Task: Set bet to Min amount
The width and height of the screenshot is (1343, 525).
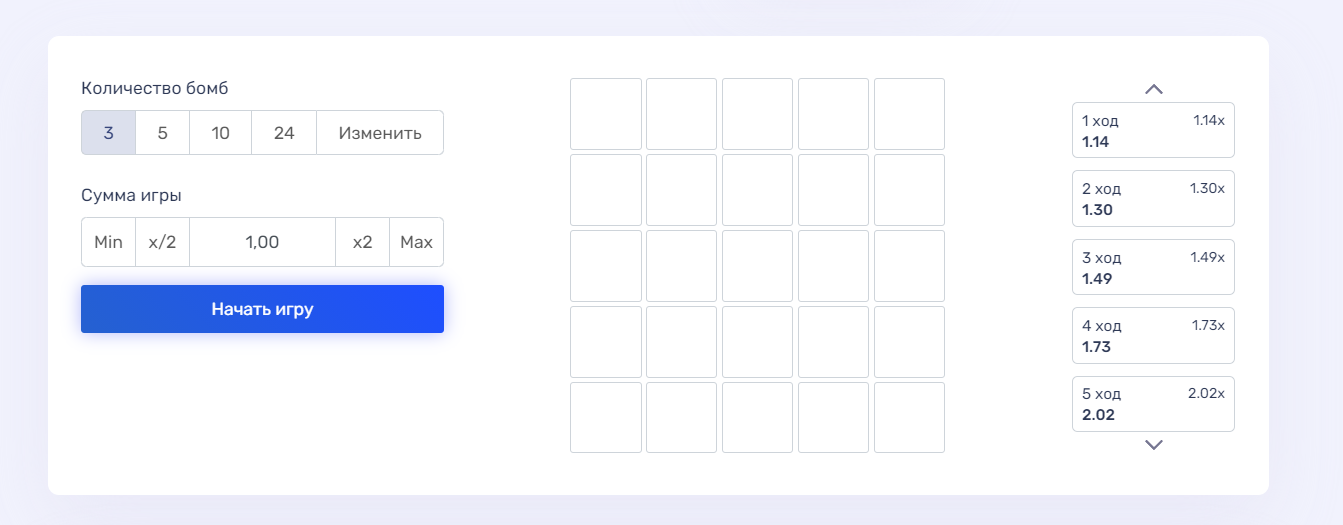Action: pos(108,242)
